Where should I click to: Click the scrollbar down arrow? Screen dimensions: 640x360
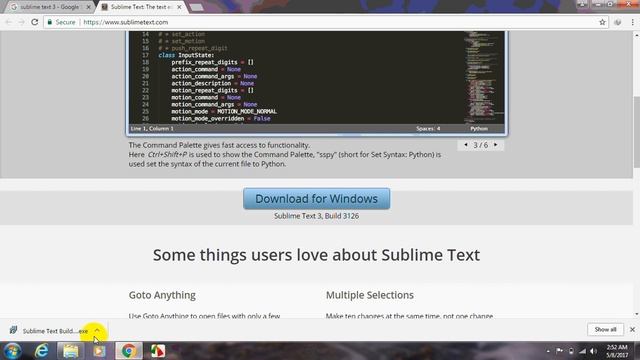[636, 314]
